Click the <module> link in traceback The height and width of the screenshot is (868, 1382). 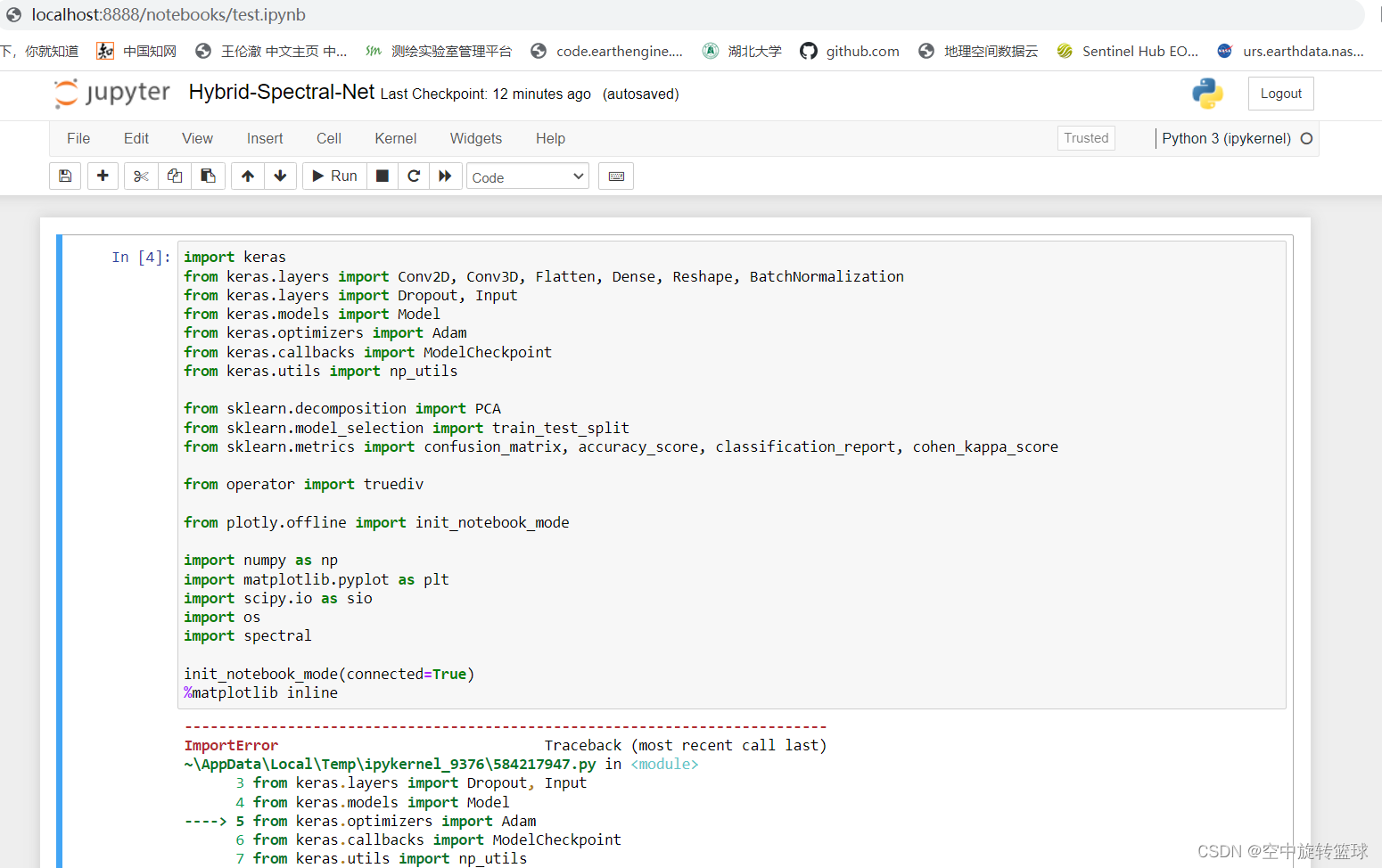point(665,765)
